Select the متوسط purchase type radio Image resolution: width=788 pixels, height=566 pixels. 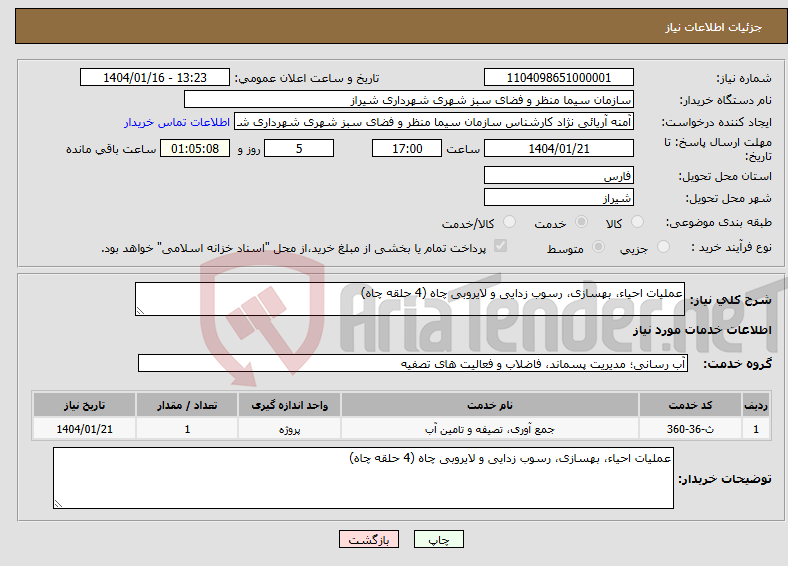tap(598, 247)
